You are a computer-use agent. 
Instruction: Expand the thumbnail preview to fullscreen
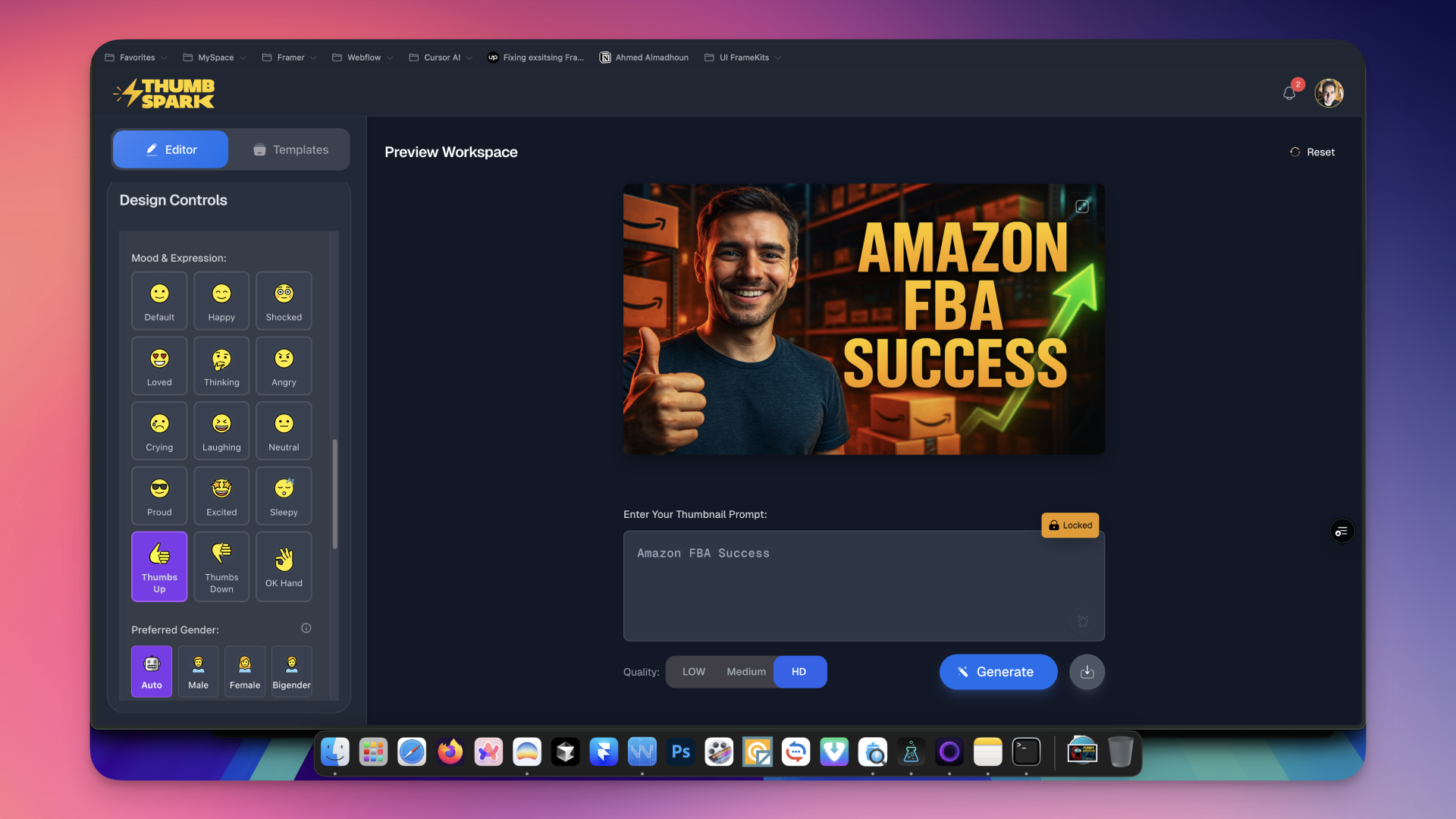pos(1082,206)
